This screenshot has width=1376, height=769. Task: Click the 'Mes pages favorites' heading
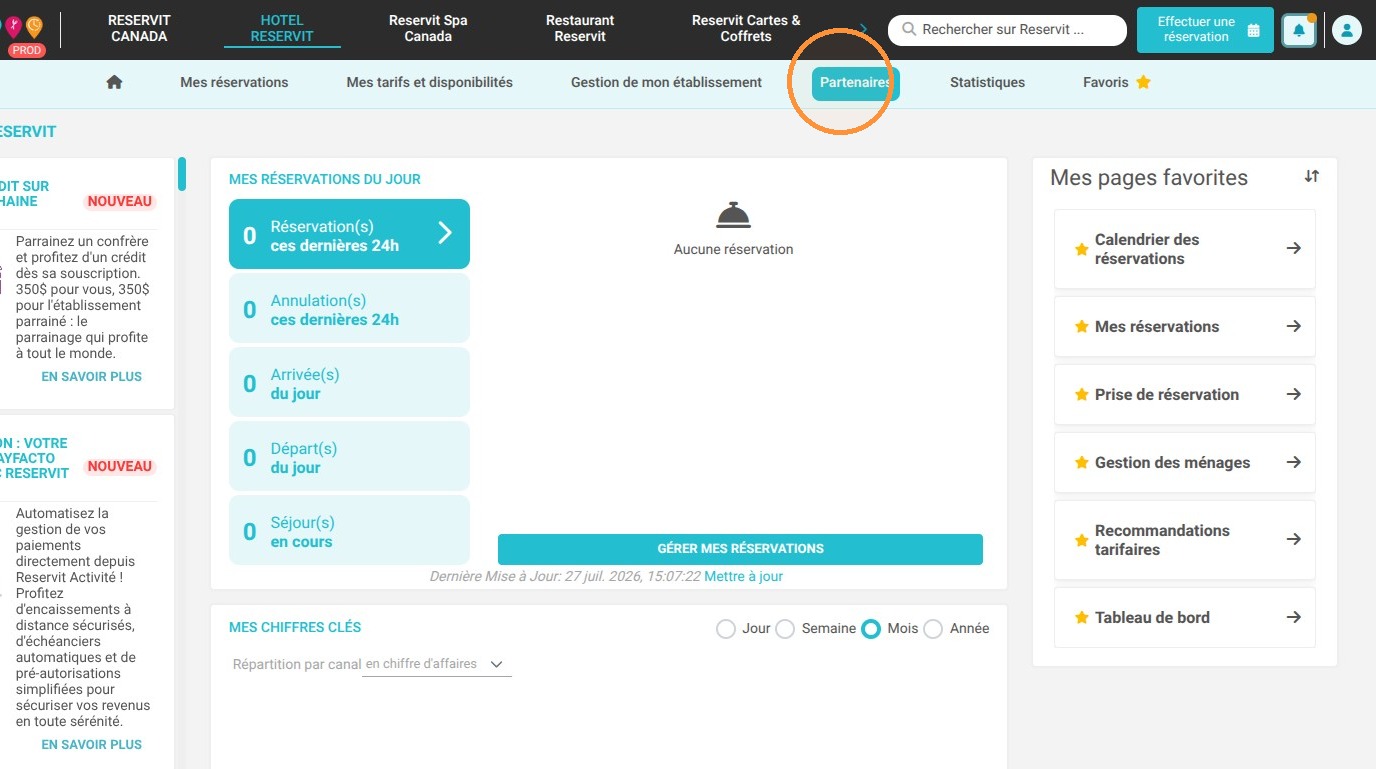tap(1149, 178)
